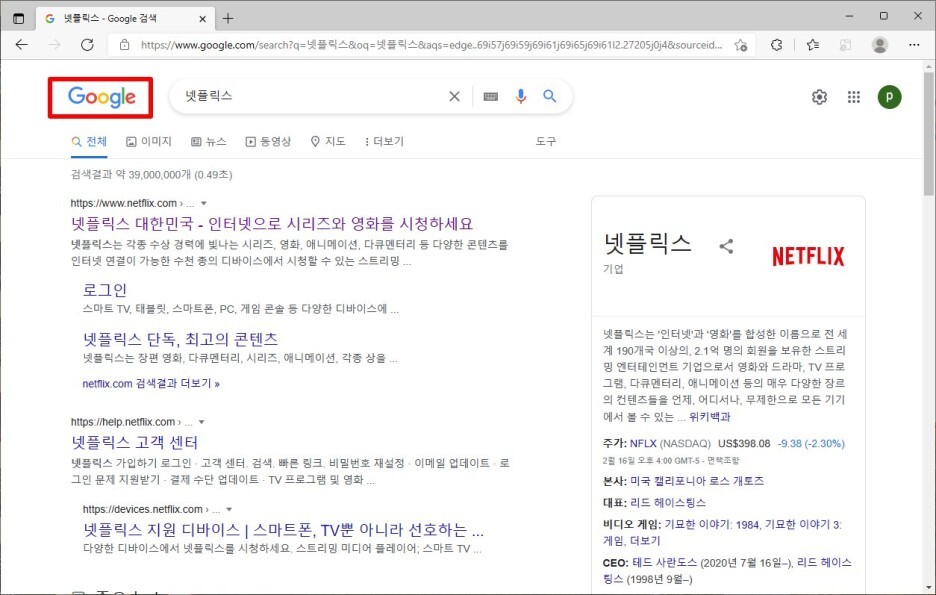Open the browser settings ellipsis menu
The image size is (936, 595).
click(x=914, y=45)
